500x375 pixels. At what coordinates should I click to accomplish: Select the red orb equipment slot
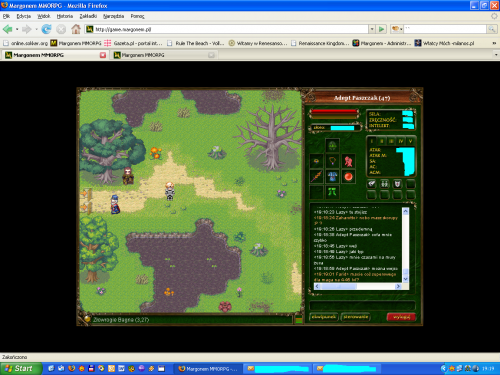348,176
